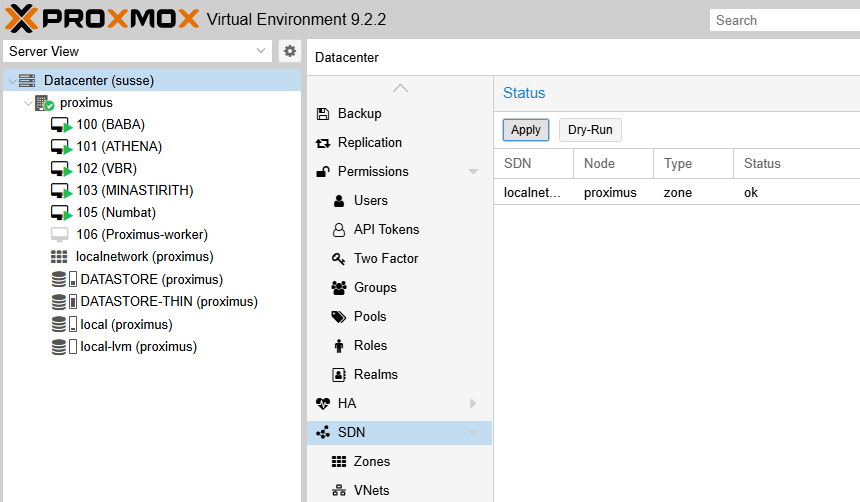Sort by the Status column header
Viewport: 860px width, 502px height.
pyautogui.click(x=797, y=163)
